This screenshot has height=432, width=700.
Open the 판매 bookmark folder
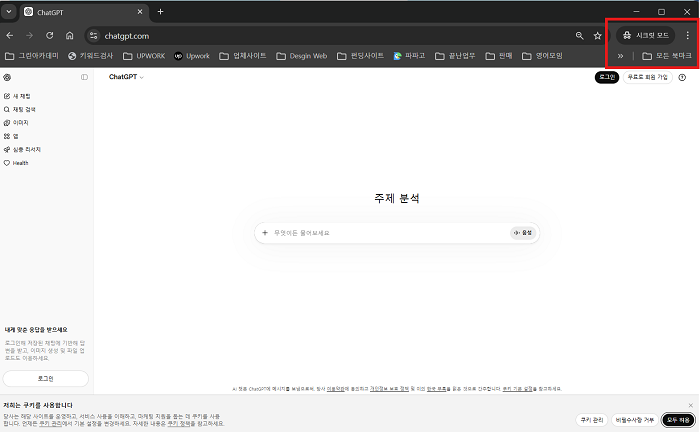(x=499, y=56)
